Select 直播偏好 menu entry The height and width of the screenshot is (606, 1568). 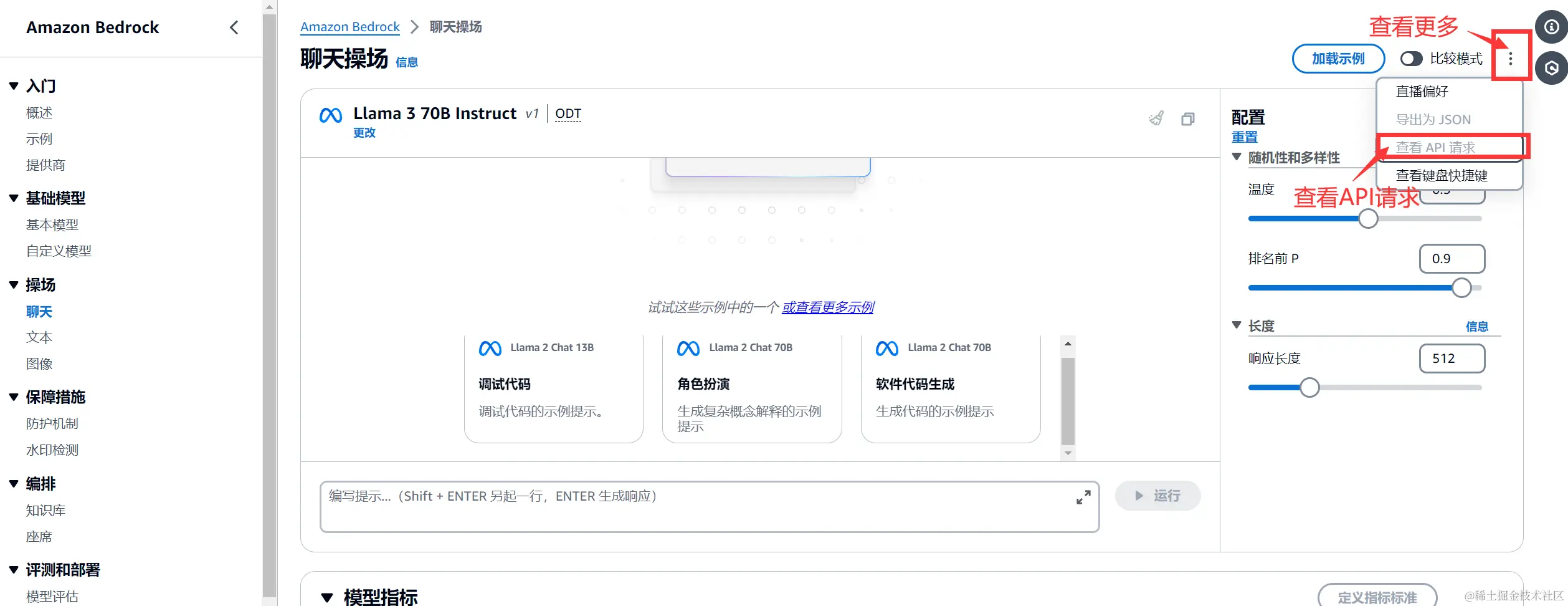1449,92
